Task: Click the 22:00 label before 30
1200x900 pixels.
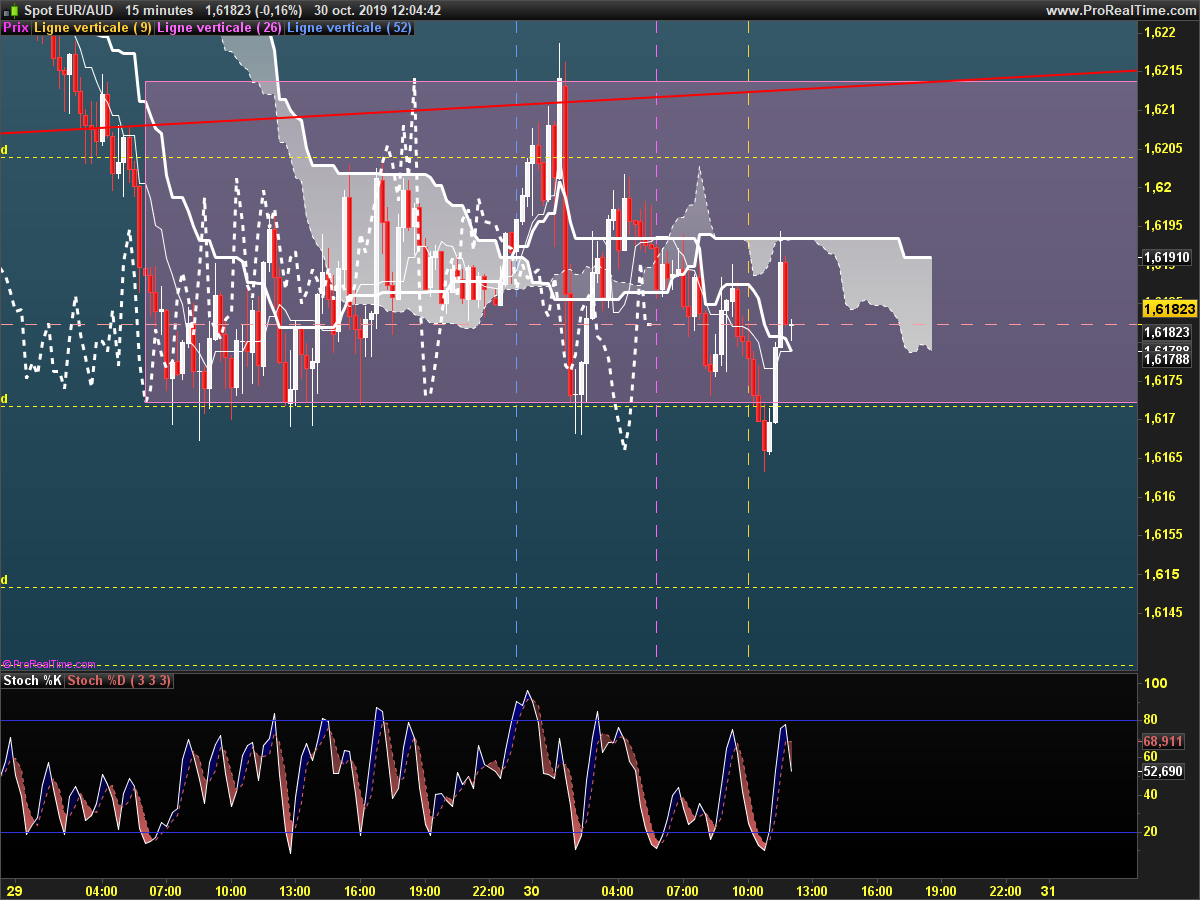Action: (487, 891)
